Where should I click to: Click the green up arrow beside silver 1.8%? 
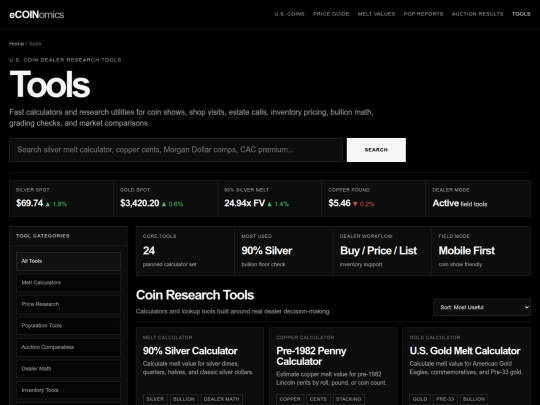[x=48, y=204]
